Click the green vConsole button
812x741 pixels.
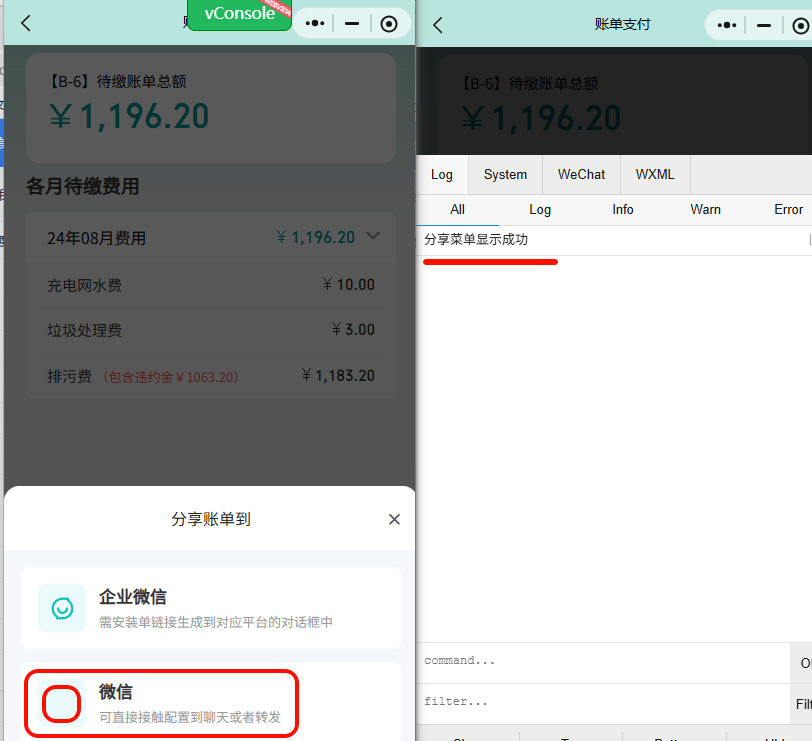[239, 14]
